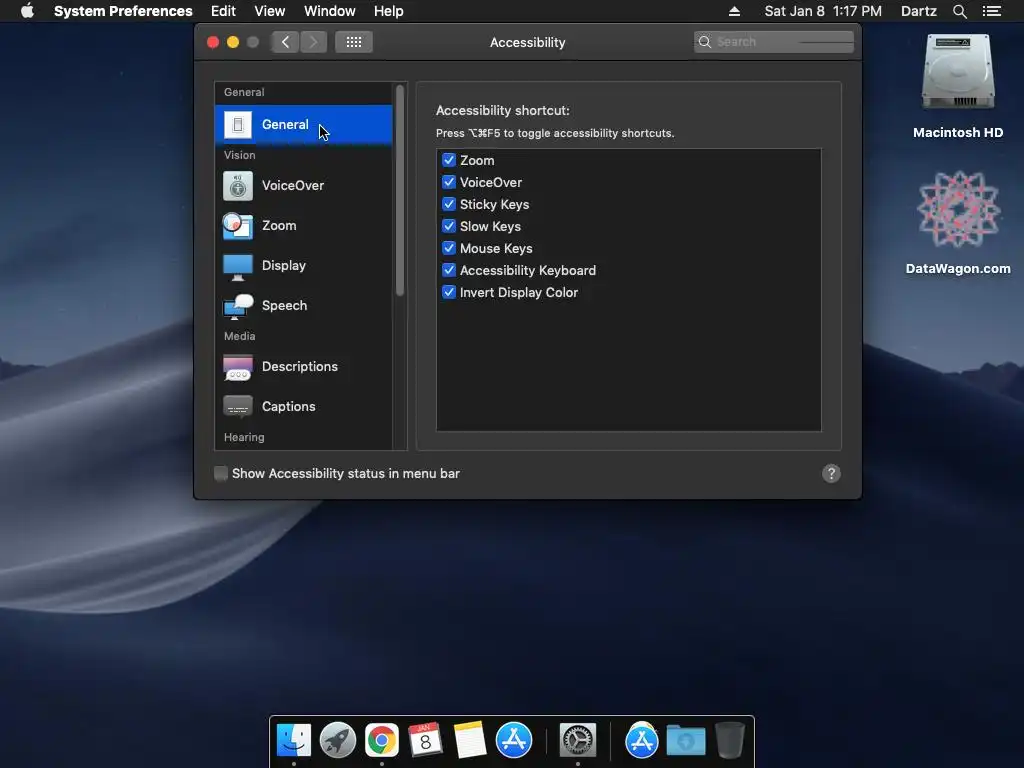Open Spotlight search in the menu bar

959,11
